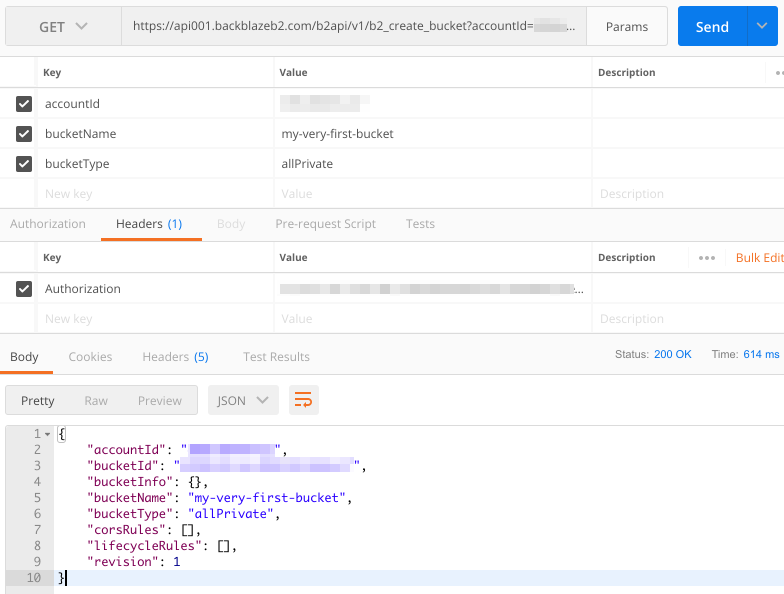Image resolution: width=784 pixels, height=594 pixels.
Task: Click the Authorization header key cell
Action: coord(156,288)
